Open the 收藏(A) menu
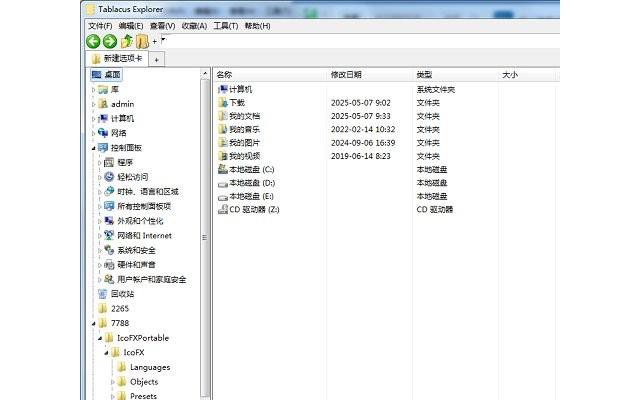 click(x=194, y=26)
